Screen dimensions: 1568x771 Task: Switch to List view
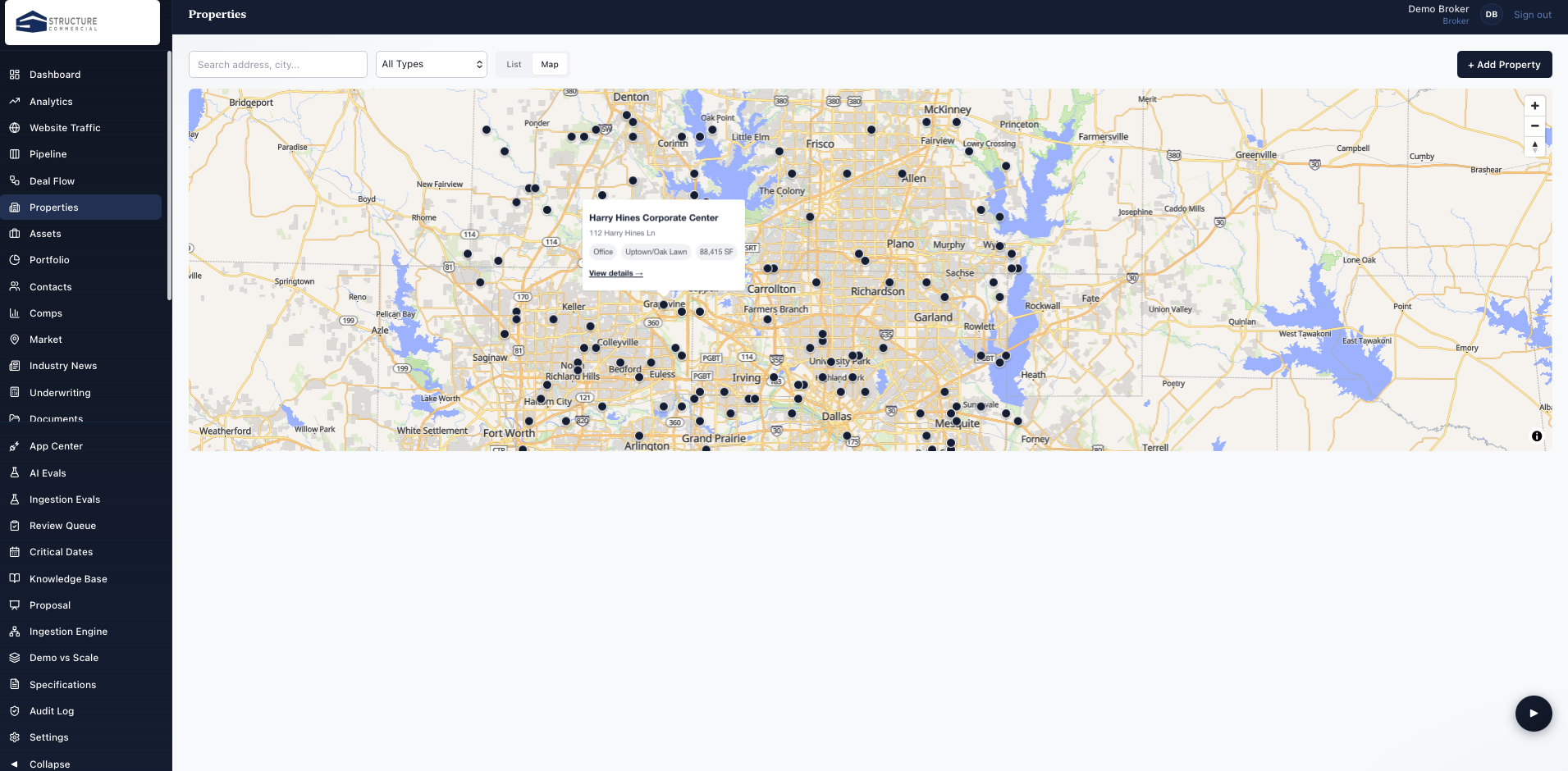pos(514,64)
